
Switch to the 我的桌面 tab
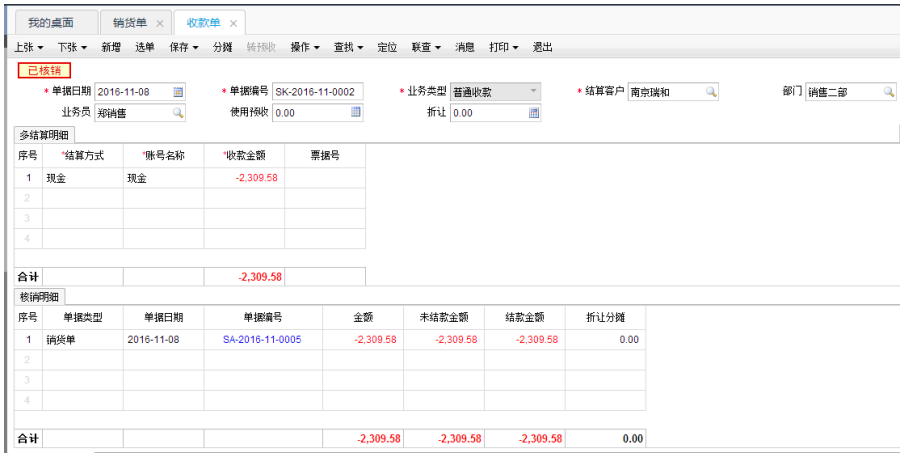[51, 23]
